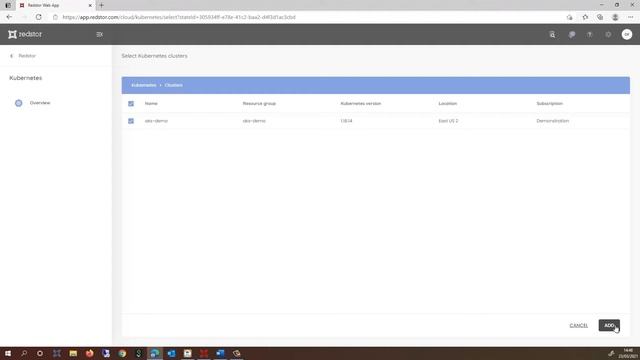Viewport: 640px width, 360px height.
Task: Uncheck the aks-demo cluster row checkbox
Action: (x=131, y=121)
